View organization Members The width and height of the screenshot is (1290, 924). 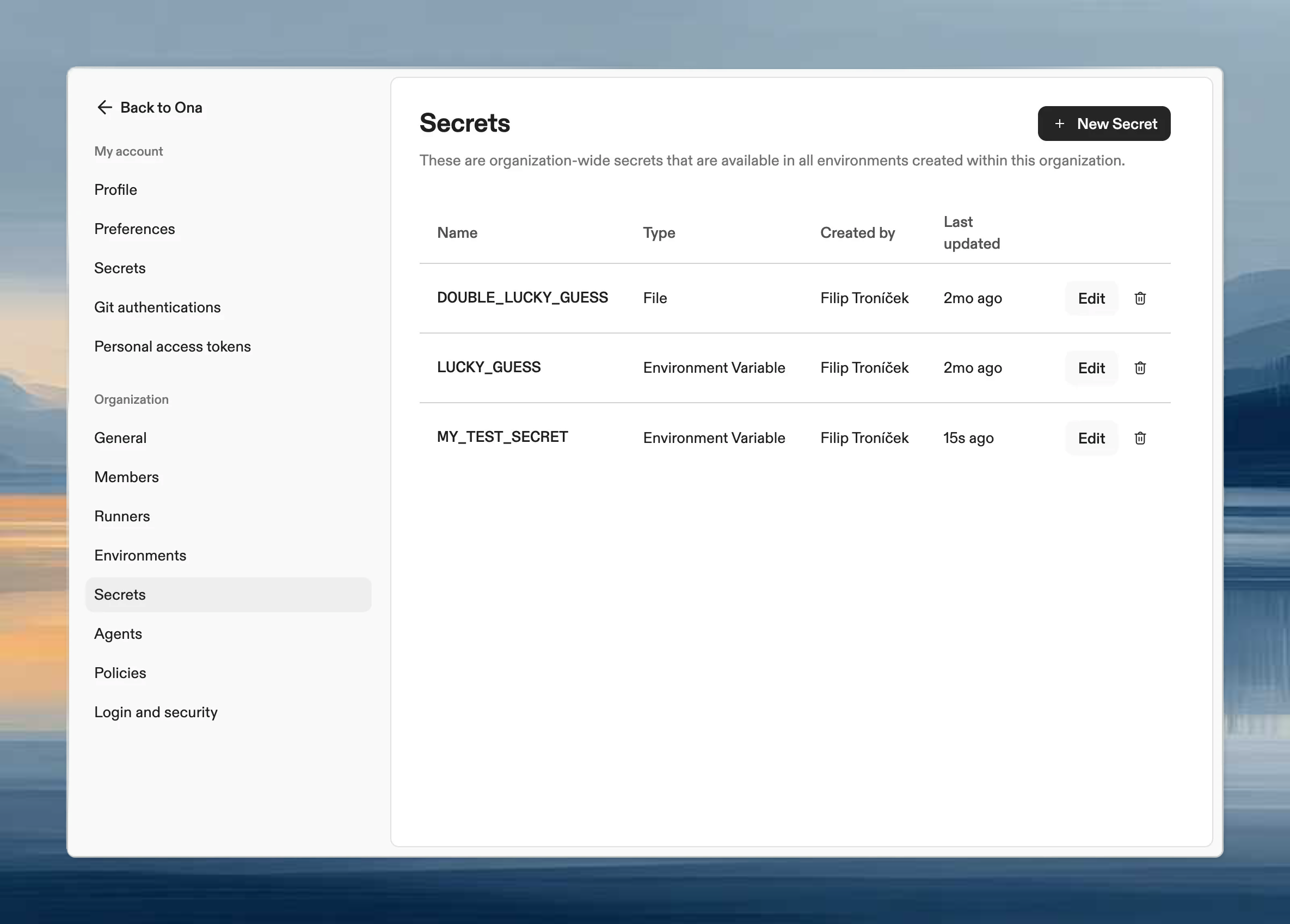coord(126,477)
